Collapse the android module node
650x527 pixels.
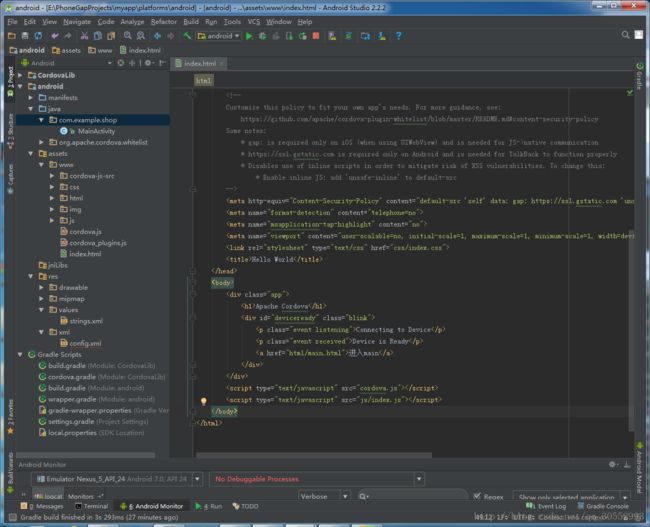pyautogui.click(x=20, y=86)
